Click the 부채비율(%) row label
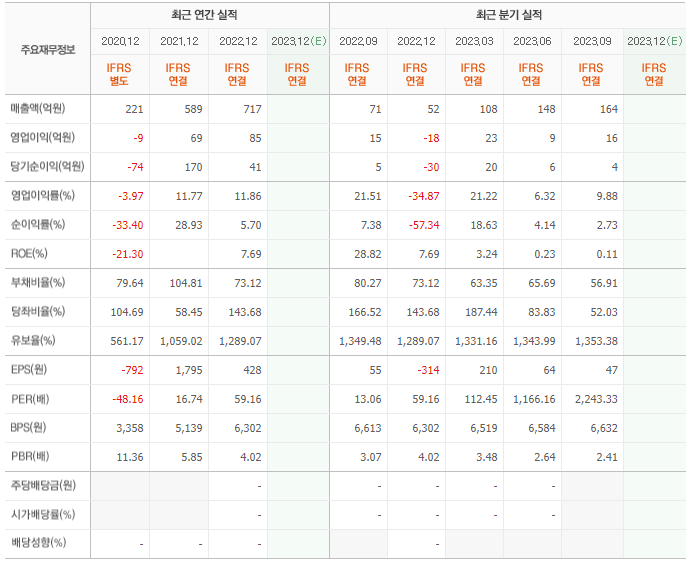Image resolution: width=693 pixels, height=564 pixels. (38, 282)
